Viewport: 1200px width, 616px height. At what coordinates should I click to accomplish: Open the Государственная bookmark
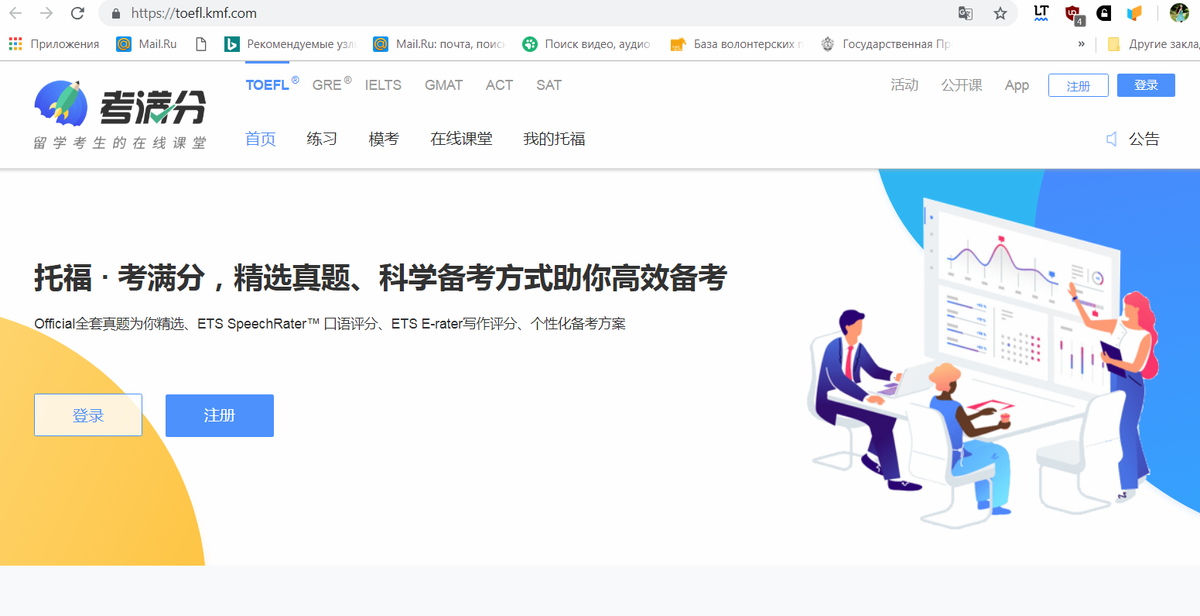[x=885, y=44]
